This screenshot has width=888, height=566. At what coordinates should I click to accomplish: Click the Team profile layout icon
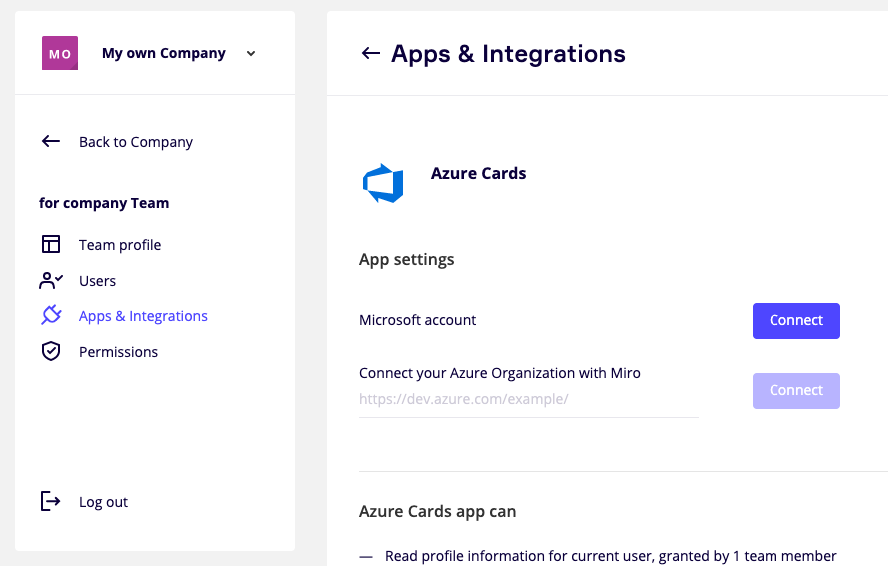(51, 245)
